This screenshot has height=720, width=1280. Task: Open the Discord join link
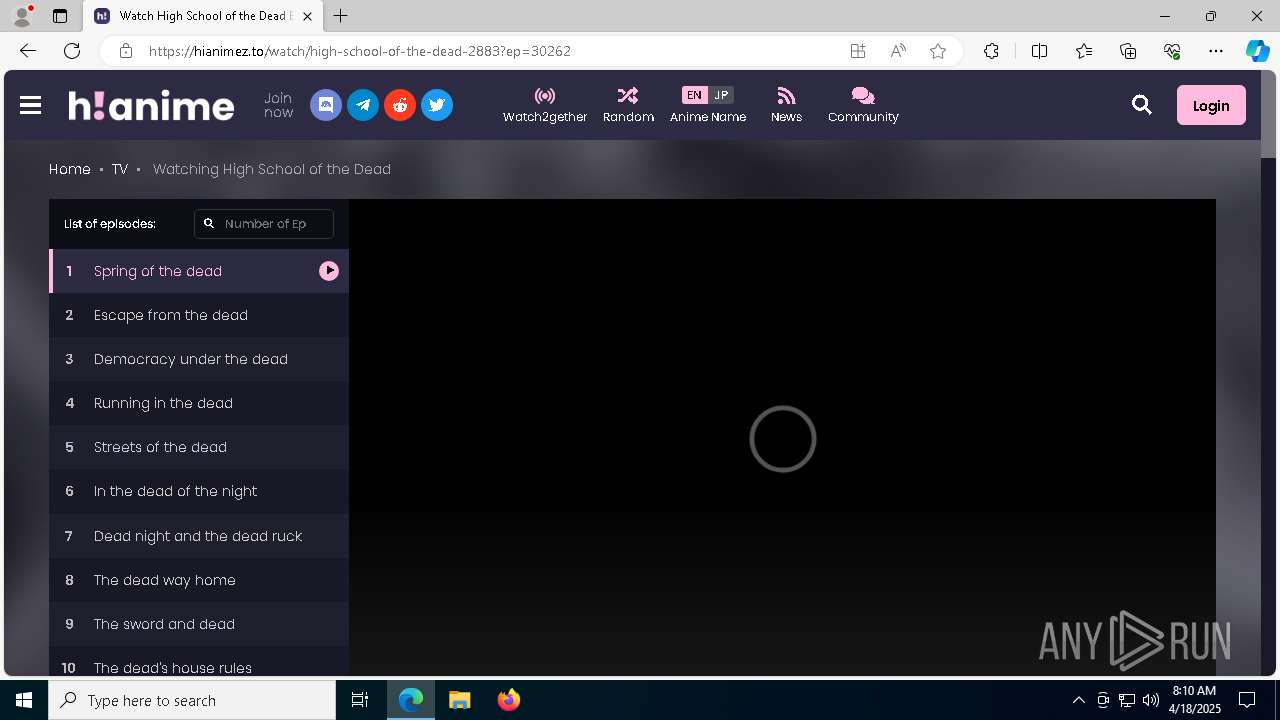pyautogui.click(x=326, y=105)
